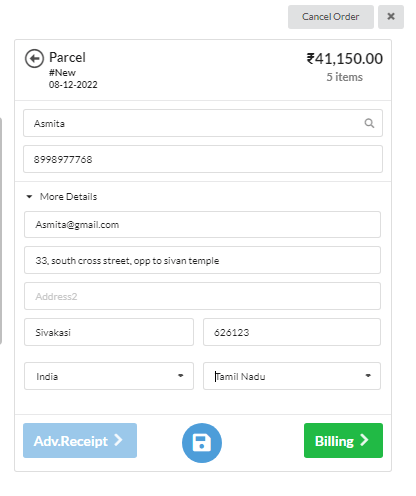This screenshot has width=416, height=496.
Task: Click the street address field
Action: point(202,260)
